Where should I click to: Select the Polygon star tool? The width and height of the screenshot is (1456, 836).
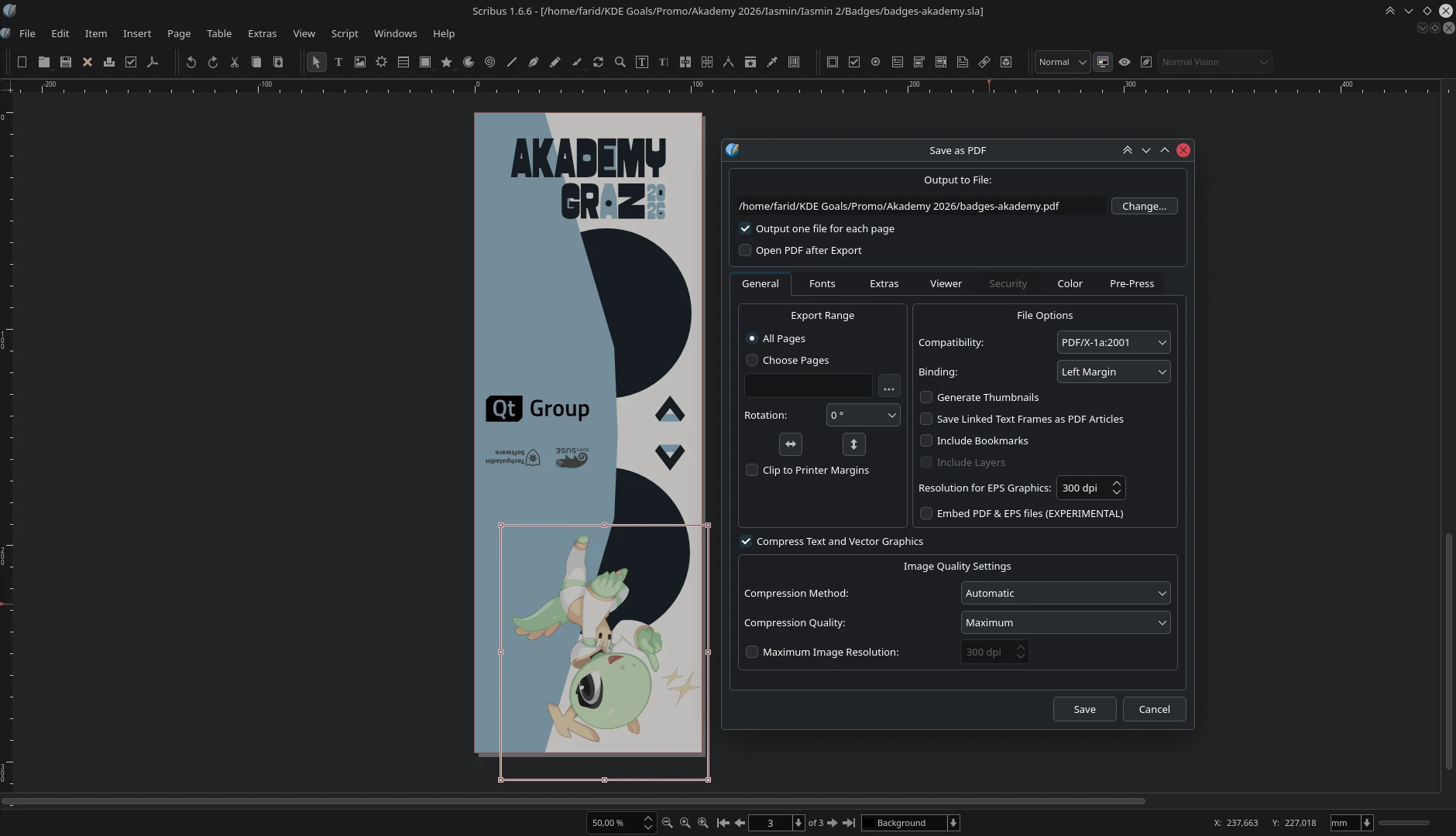click(x=447, y=62)
